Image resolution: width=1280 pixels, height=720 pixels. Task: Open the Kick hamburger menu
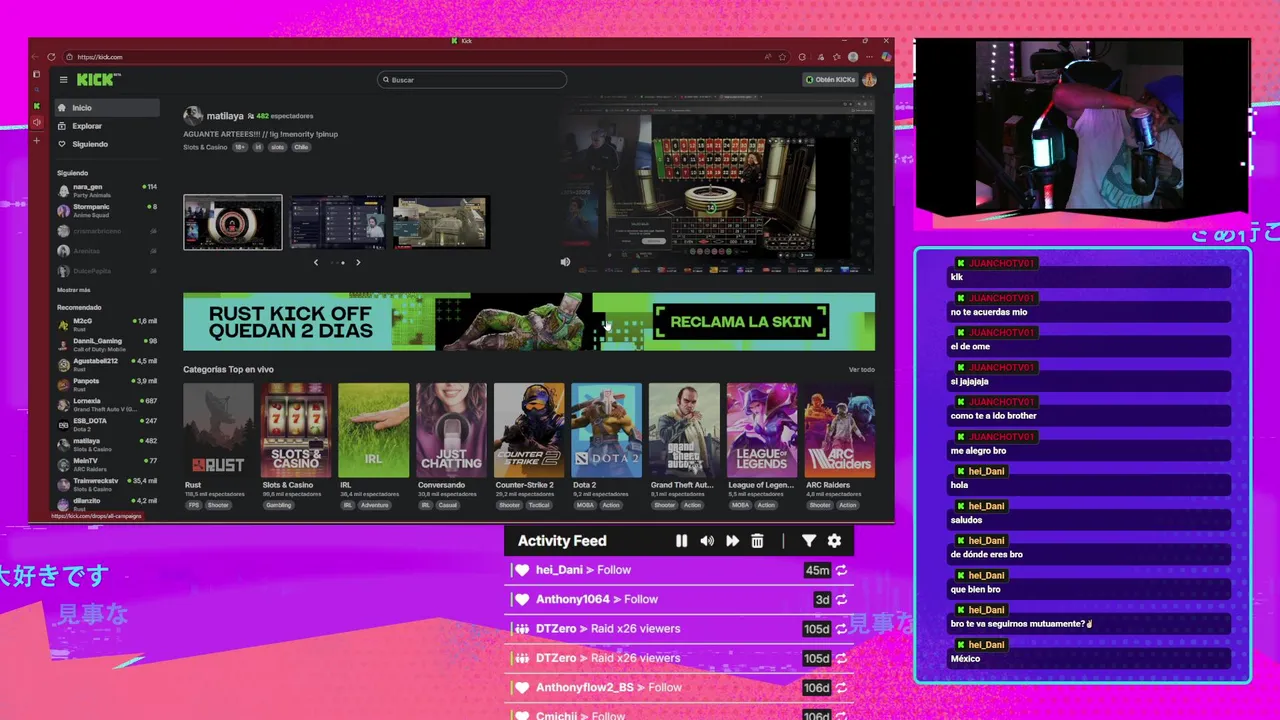(x=63, y=80)
